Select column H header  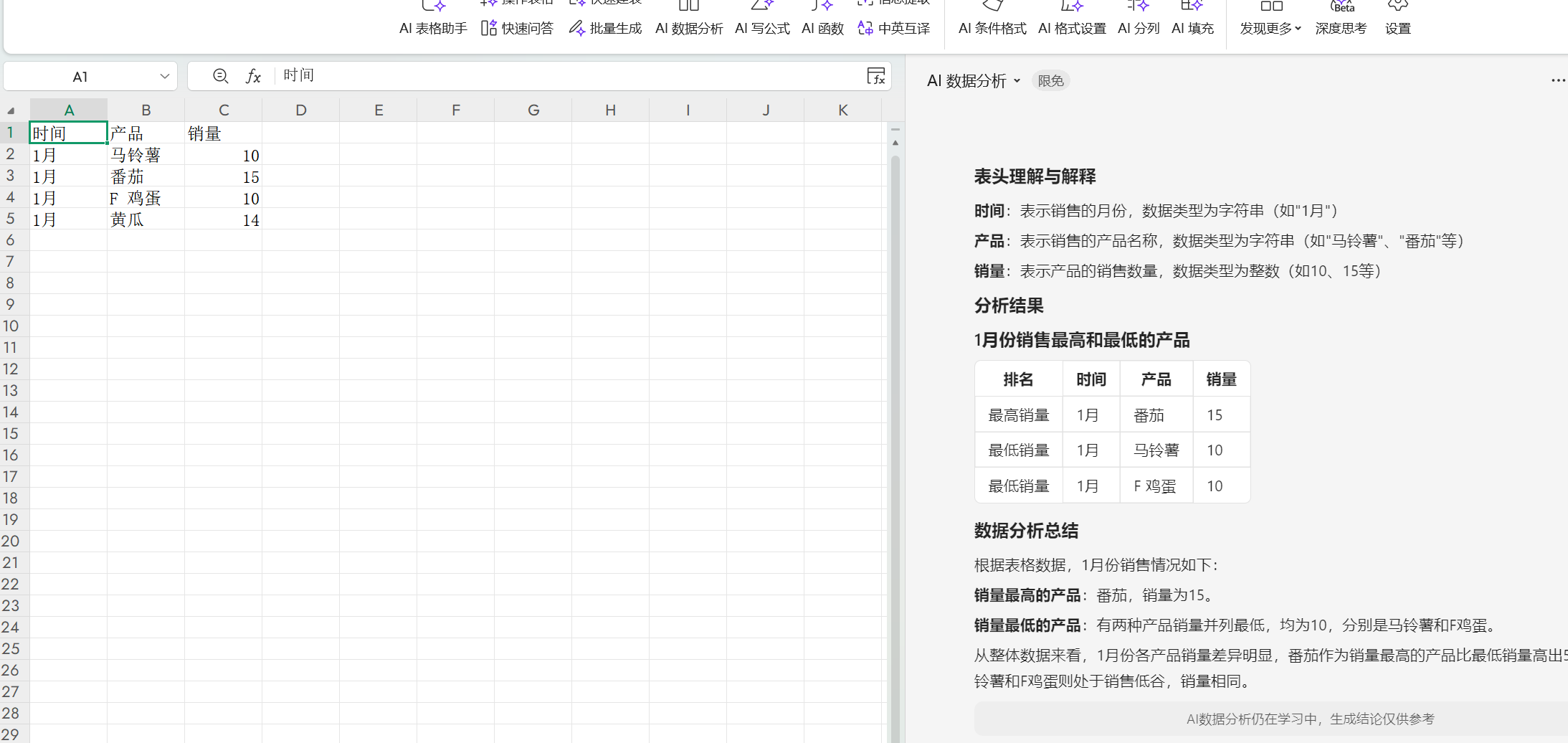[611, 110]
